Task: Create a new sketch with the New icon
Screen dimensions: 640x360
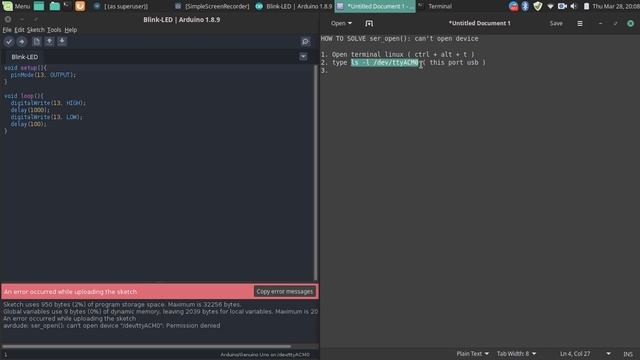Action: tap(37, 42)
